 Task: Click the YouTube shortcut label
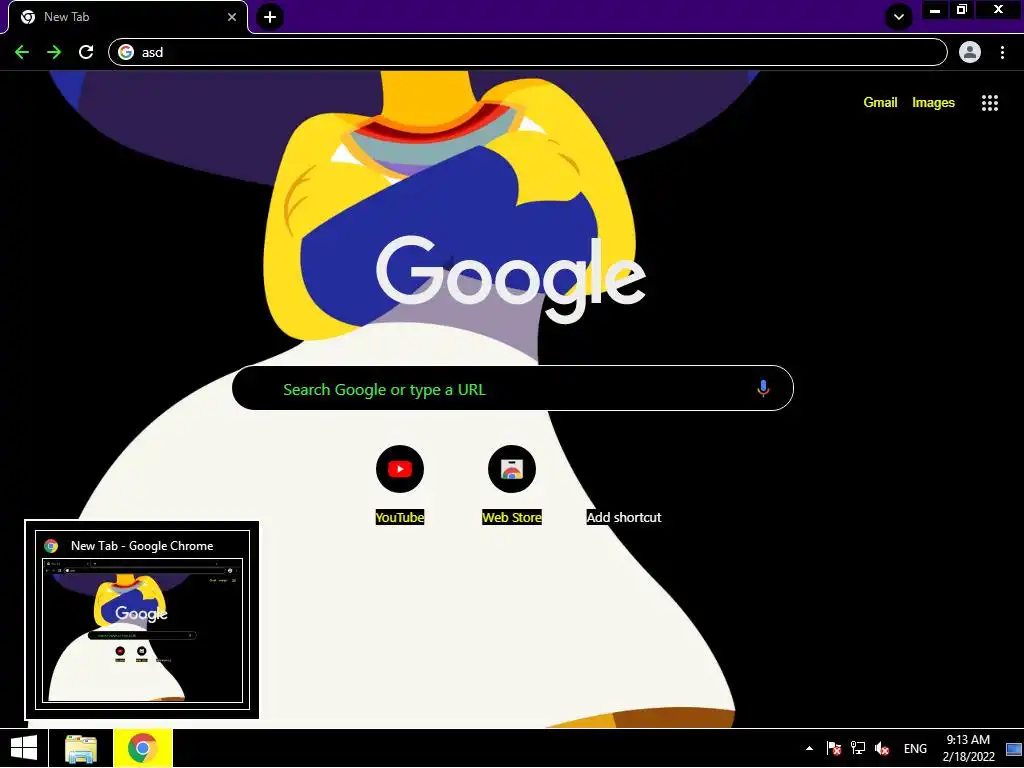400,517
